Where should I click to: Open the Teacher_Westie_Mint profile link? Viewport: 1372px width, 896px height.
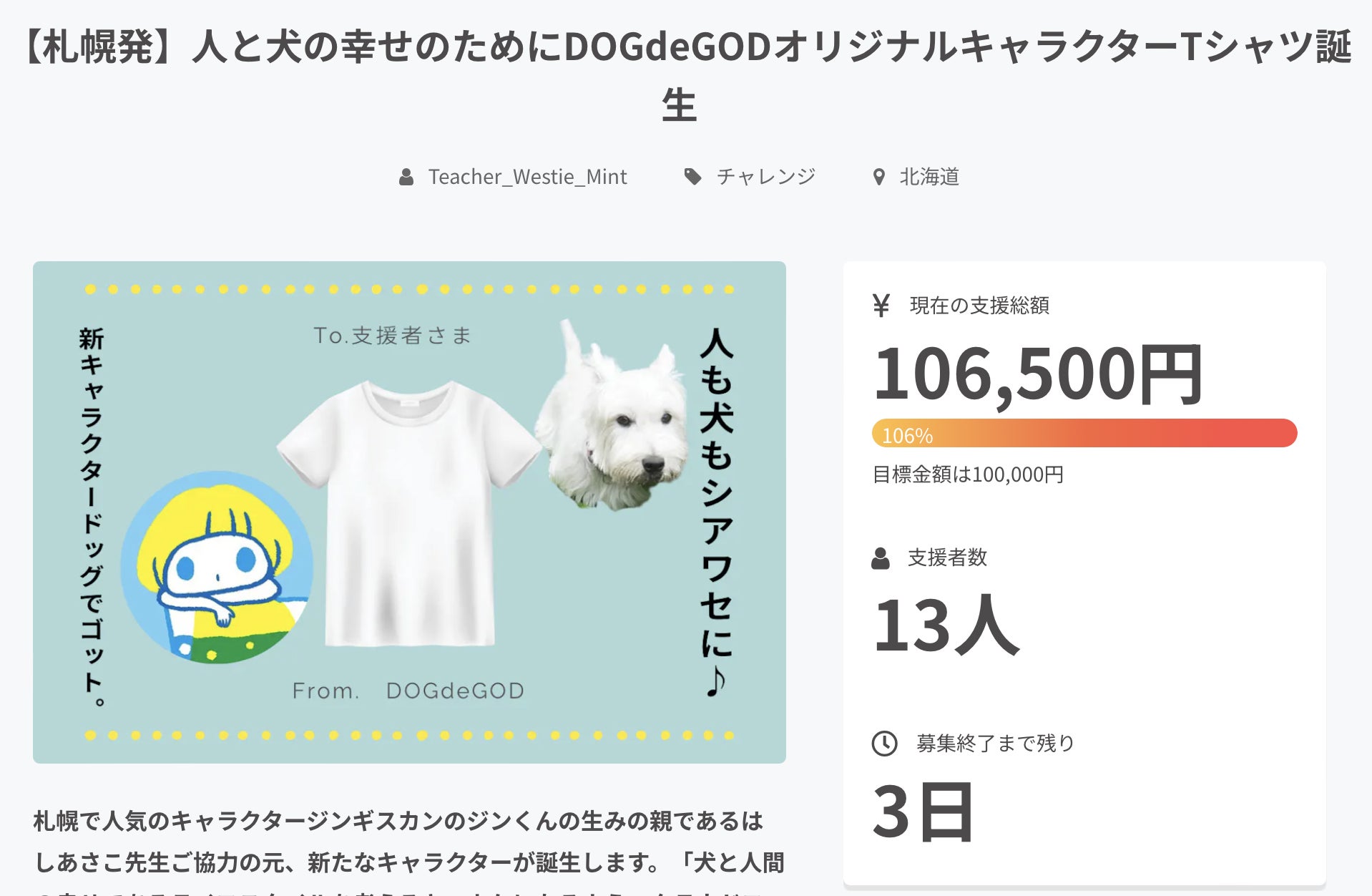pyautogui.click(x=527, y=177)
